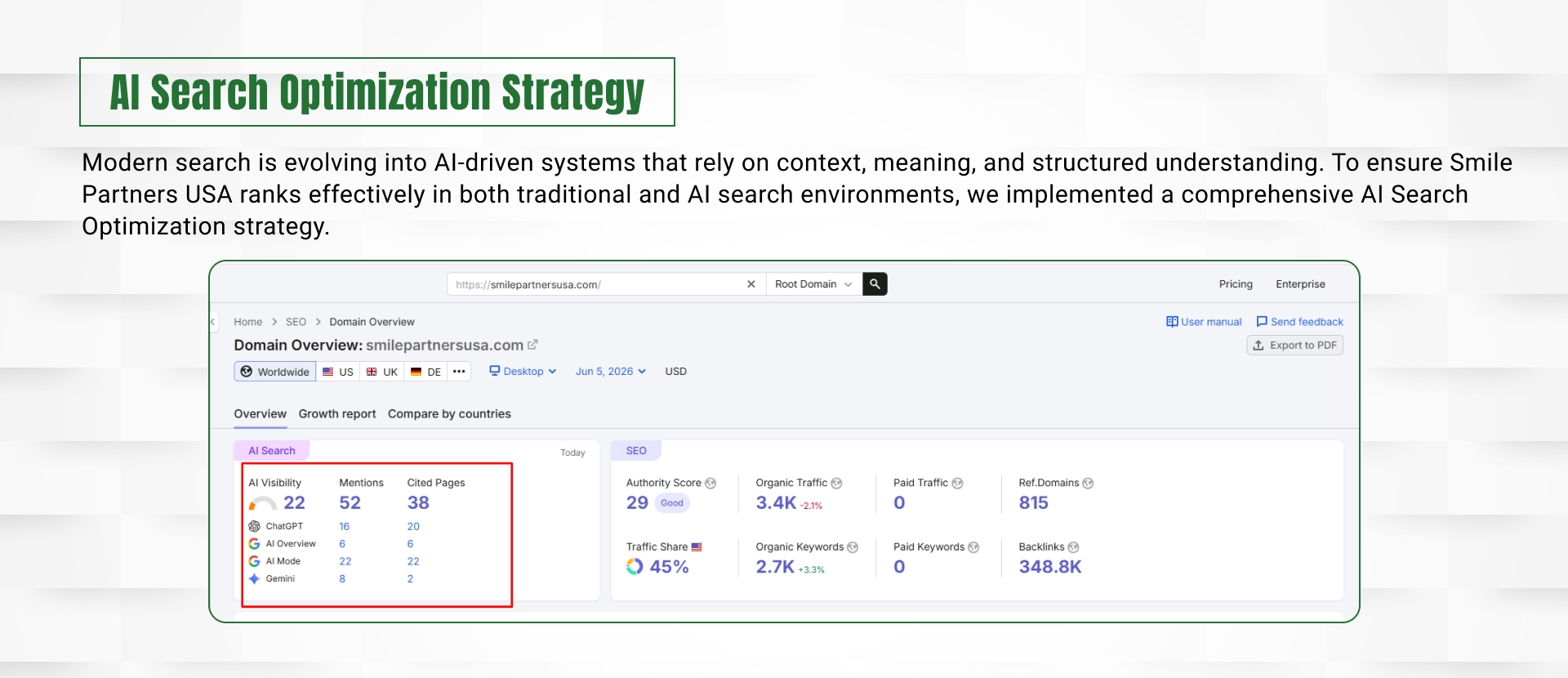Click ChatGPT cited pages value 20
Screen dimensions: 1568x678
[413, 526]
